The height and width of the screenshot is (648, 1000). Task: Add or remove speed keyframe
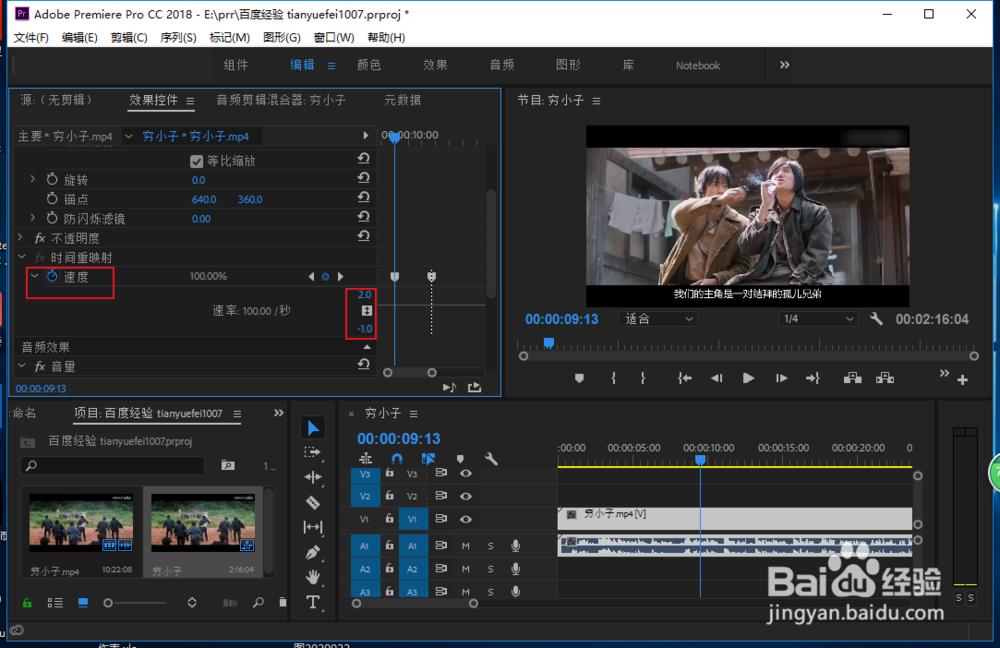click(x=325, y=276)
